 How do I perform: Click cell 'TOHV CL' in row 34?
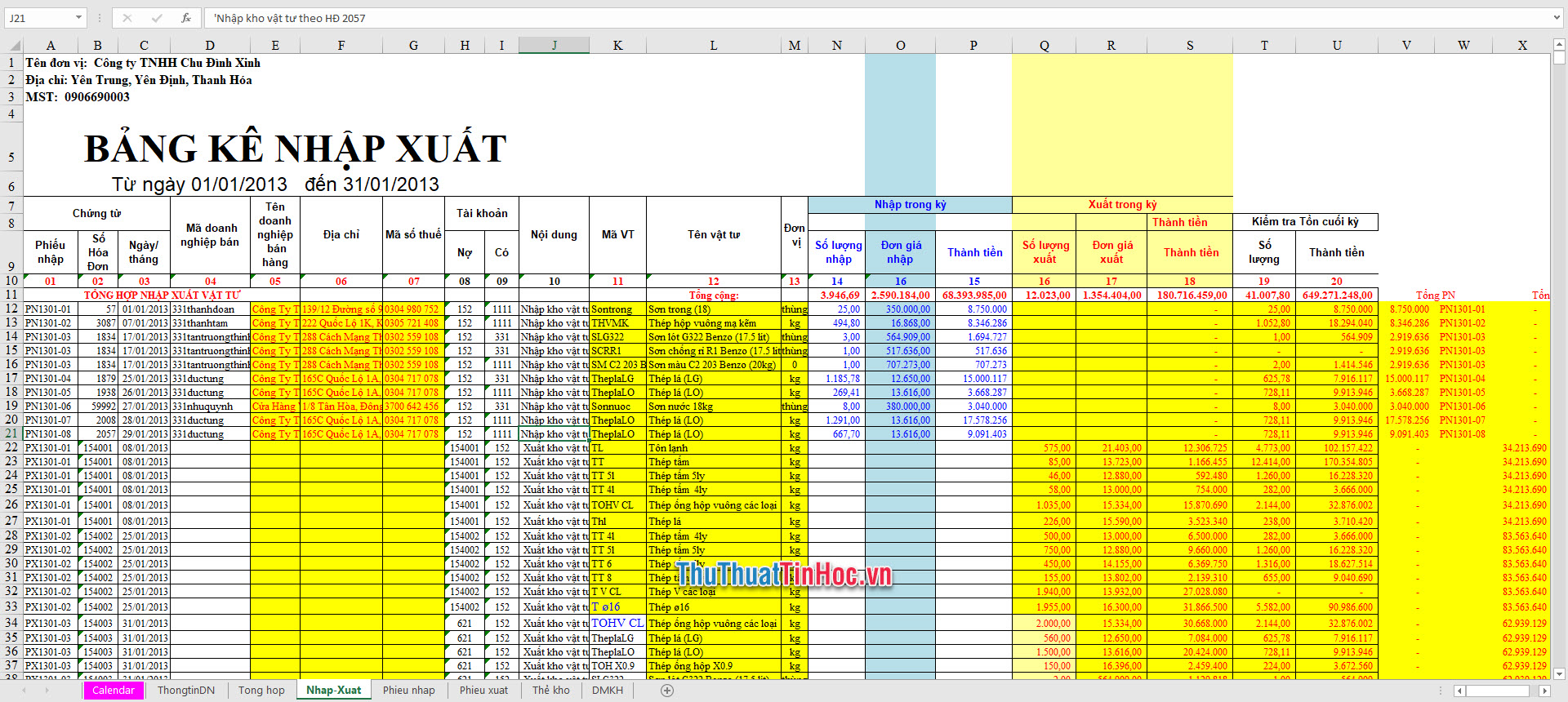tap(617, 624)
